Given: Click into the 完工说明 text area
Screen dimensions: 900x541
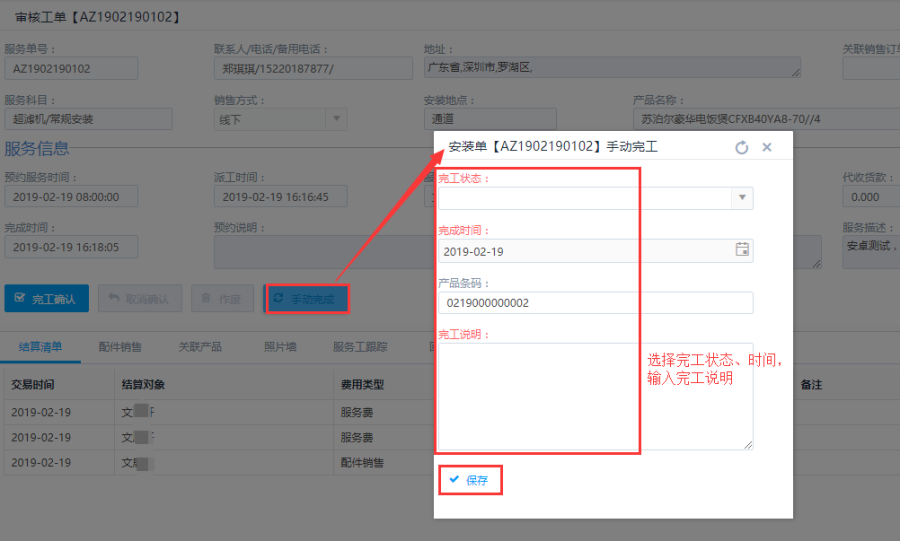Looking at the screenshot, I should (595, 396).
